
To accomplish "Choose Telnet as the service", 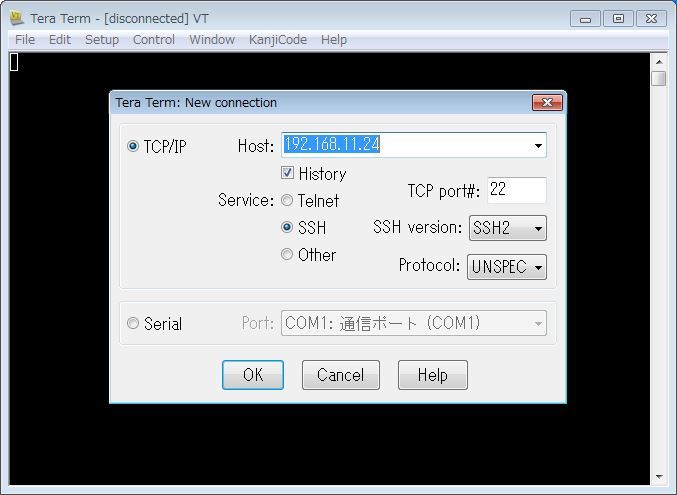I will pyautogui.click(x=287, y=200).
